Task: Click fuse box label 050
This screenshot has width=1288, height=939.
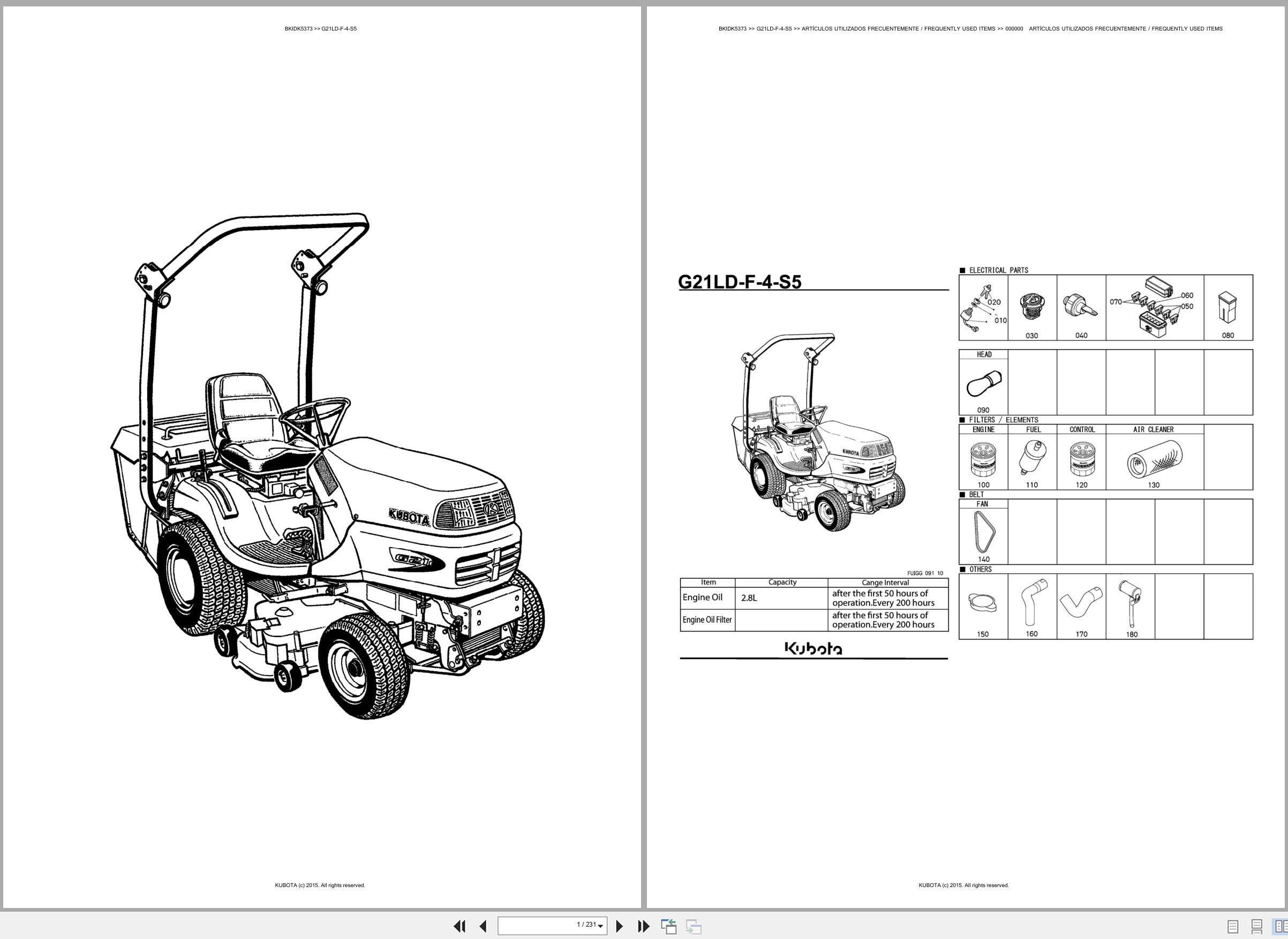Action: [x=1187, y=306]
